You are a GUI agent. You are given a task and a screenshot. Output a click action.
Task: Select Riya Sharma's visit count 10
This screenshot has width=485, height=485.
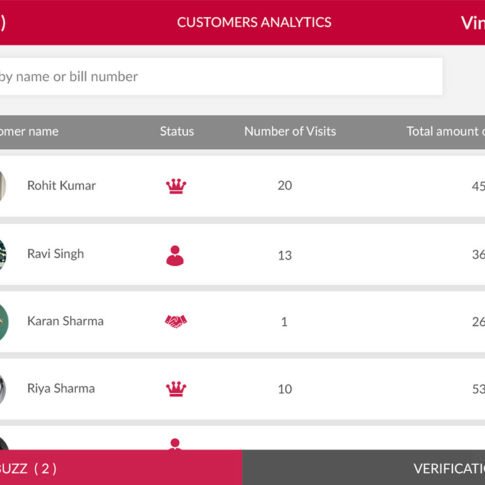pos(285,389)
